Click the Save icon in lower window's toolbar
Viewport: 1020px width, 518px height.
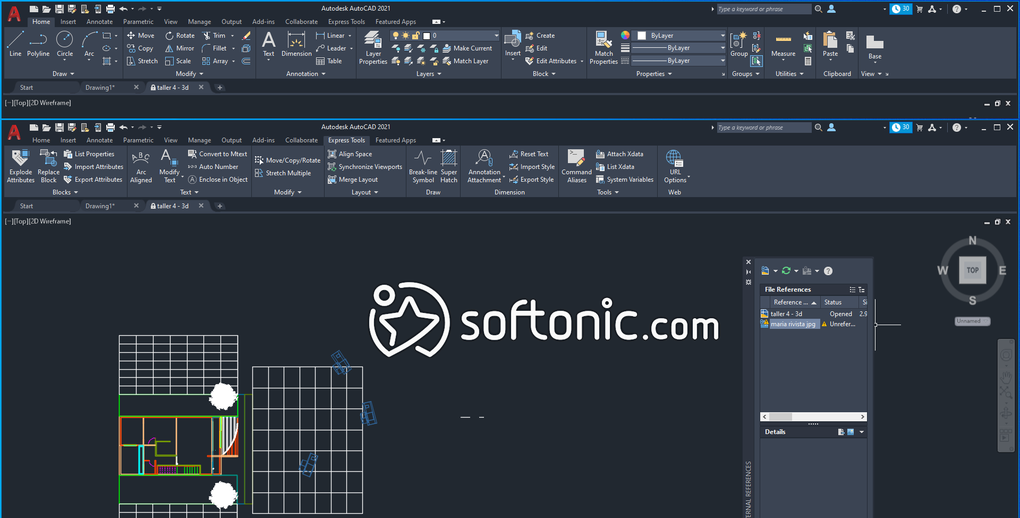[x=59, y=128]
